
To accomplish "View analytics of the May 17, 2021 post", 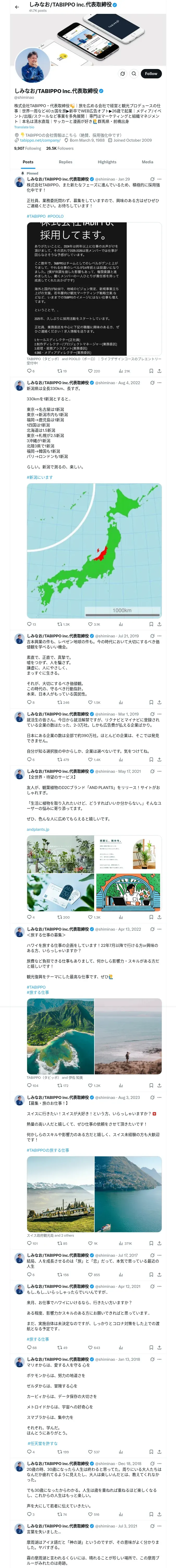I will click(121, 917).
